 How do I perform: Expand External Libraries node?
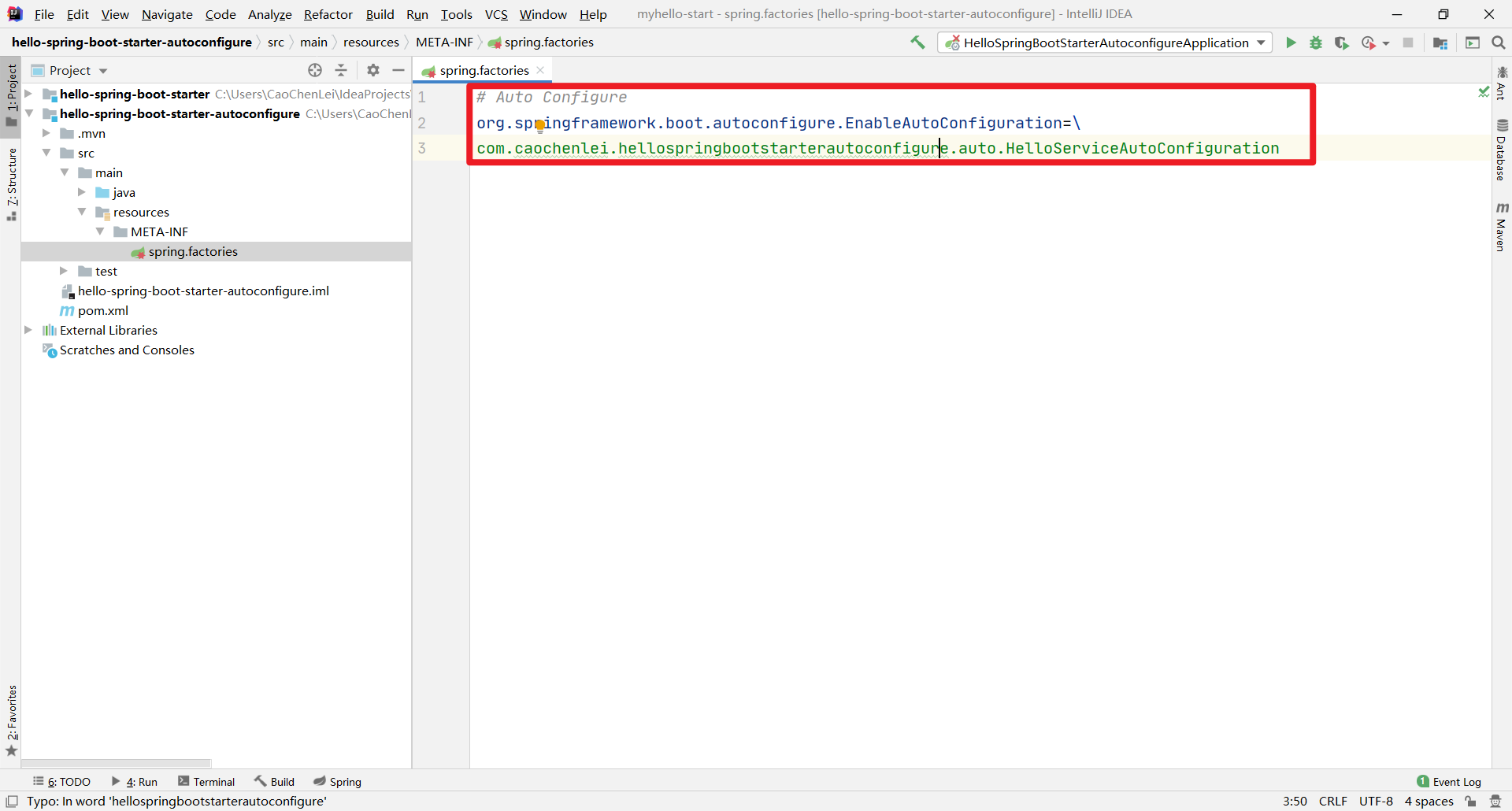pos(28,330)
